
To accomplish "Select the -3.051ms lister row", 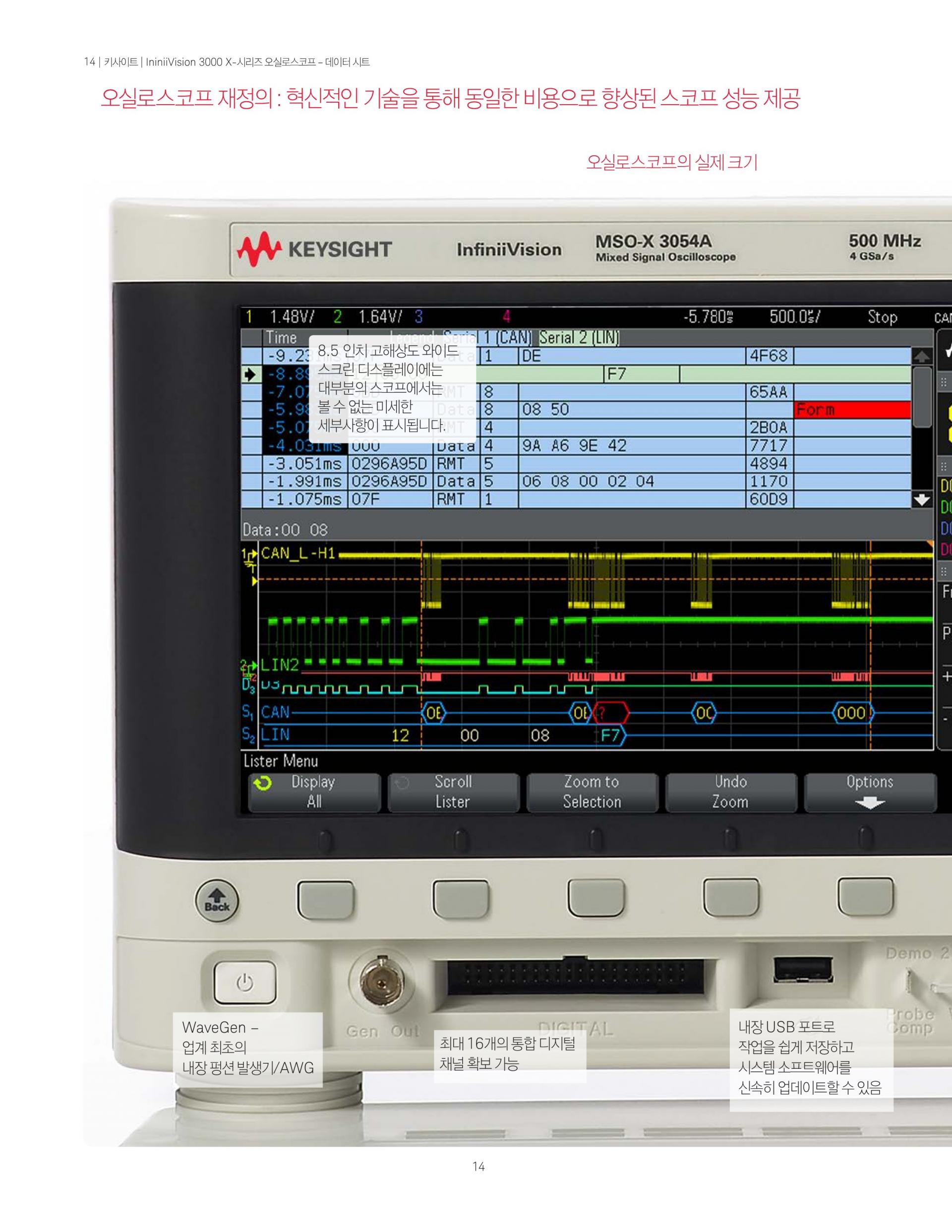I will coord(304,464).
